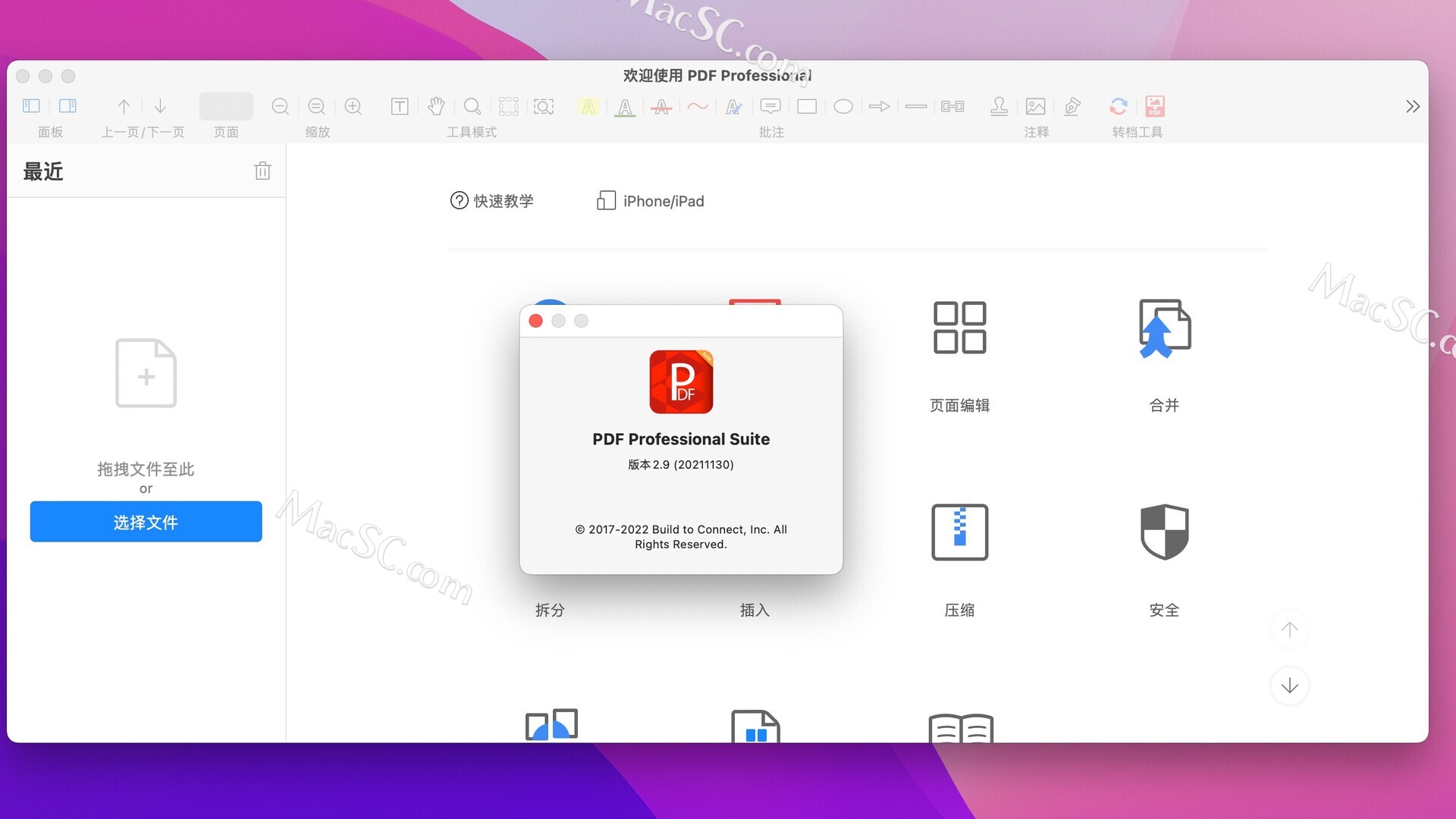
Task: Select the signature tool
Action: [x=1072, y=106]
